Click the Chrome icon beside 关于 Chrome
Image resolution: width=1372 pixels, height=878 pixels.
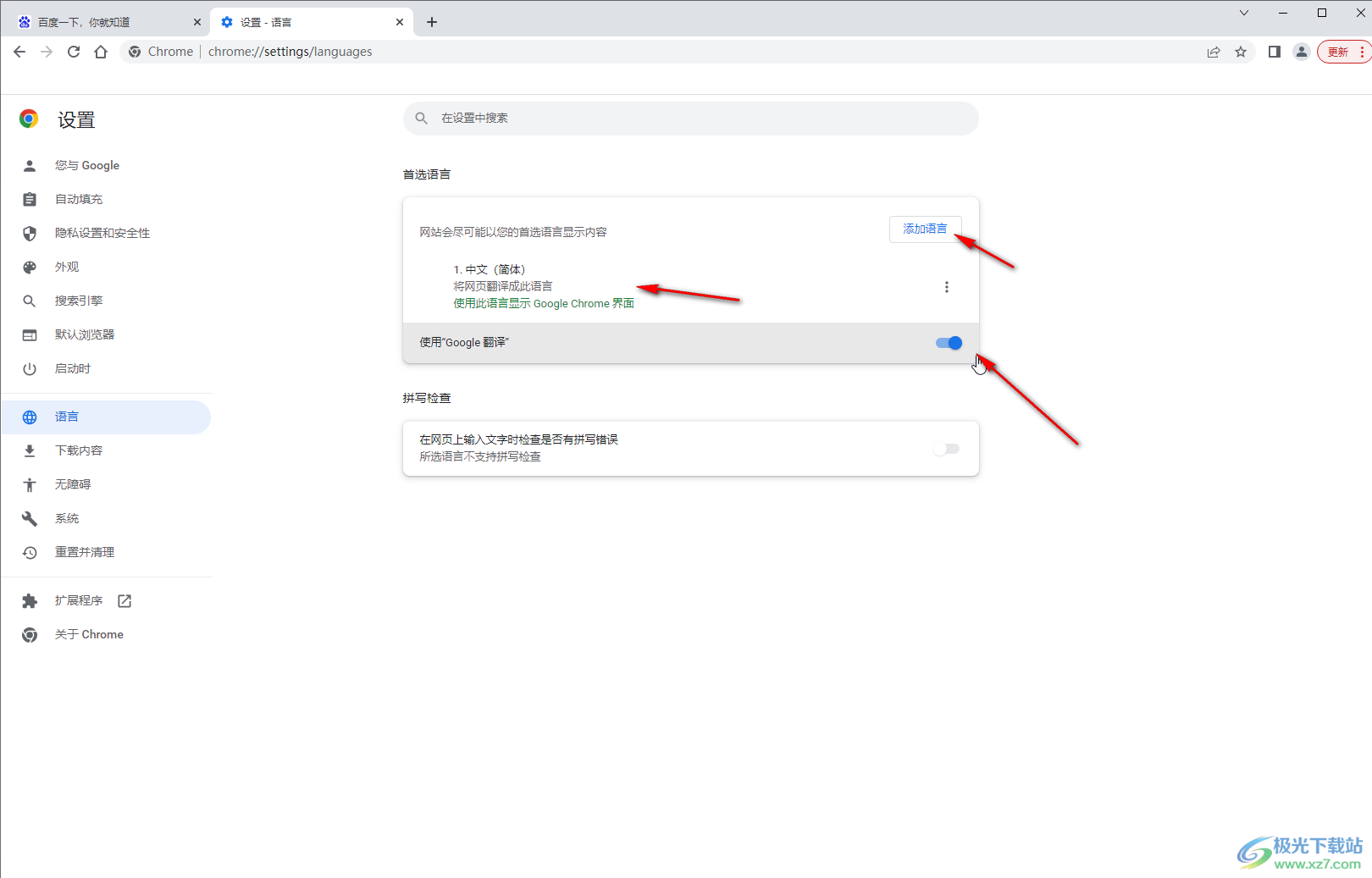pos(30,634)
